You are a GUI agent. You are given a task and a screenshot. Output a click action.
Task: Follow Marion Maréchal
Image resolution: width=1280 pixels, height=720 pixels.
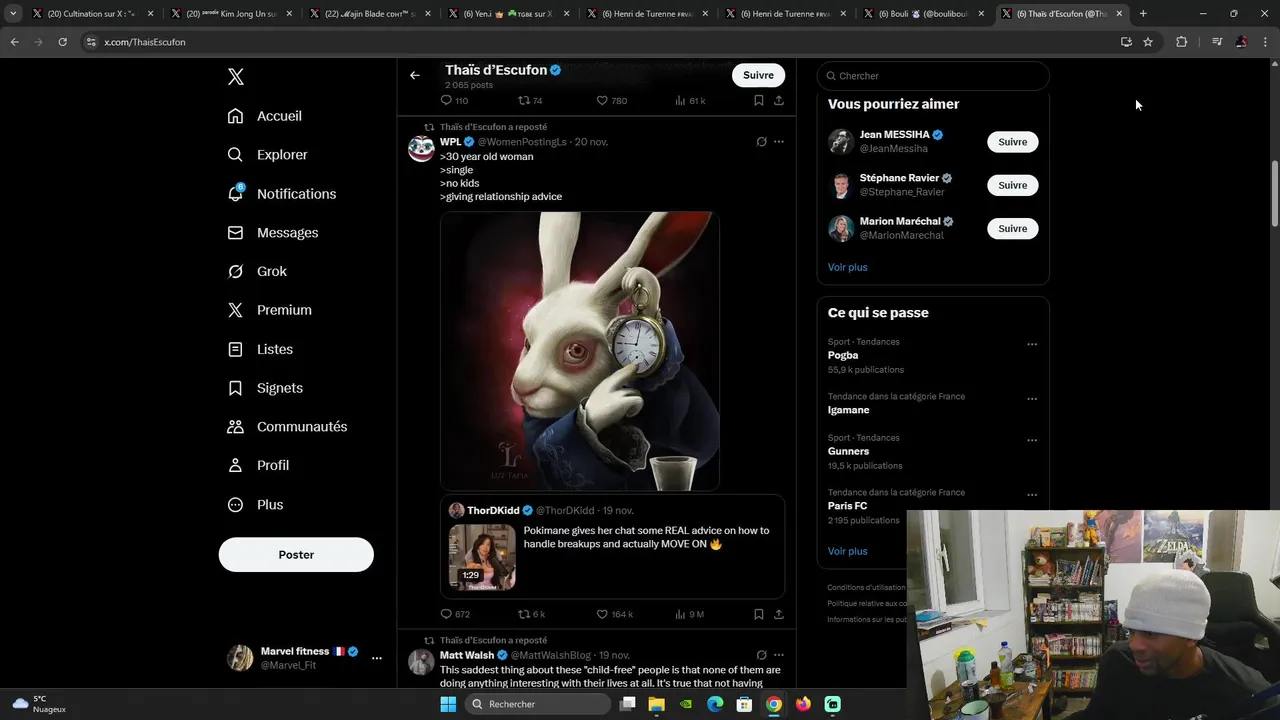click(x=1012, y=229)
